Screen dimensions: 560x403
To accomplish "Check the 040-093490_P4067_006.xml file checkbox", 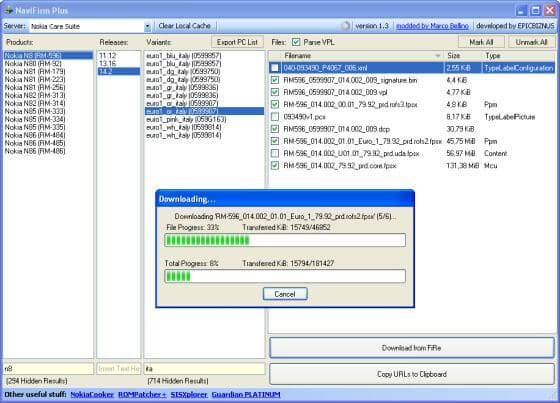I will [x=275, y=68].
